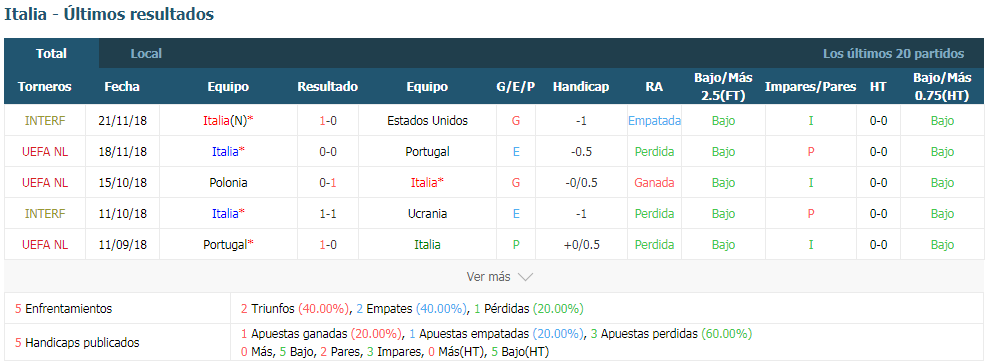Click the 1-1 result against Ucrania
987x362 pixels.
pyautogui.click(x=327, y=213)
